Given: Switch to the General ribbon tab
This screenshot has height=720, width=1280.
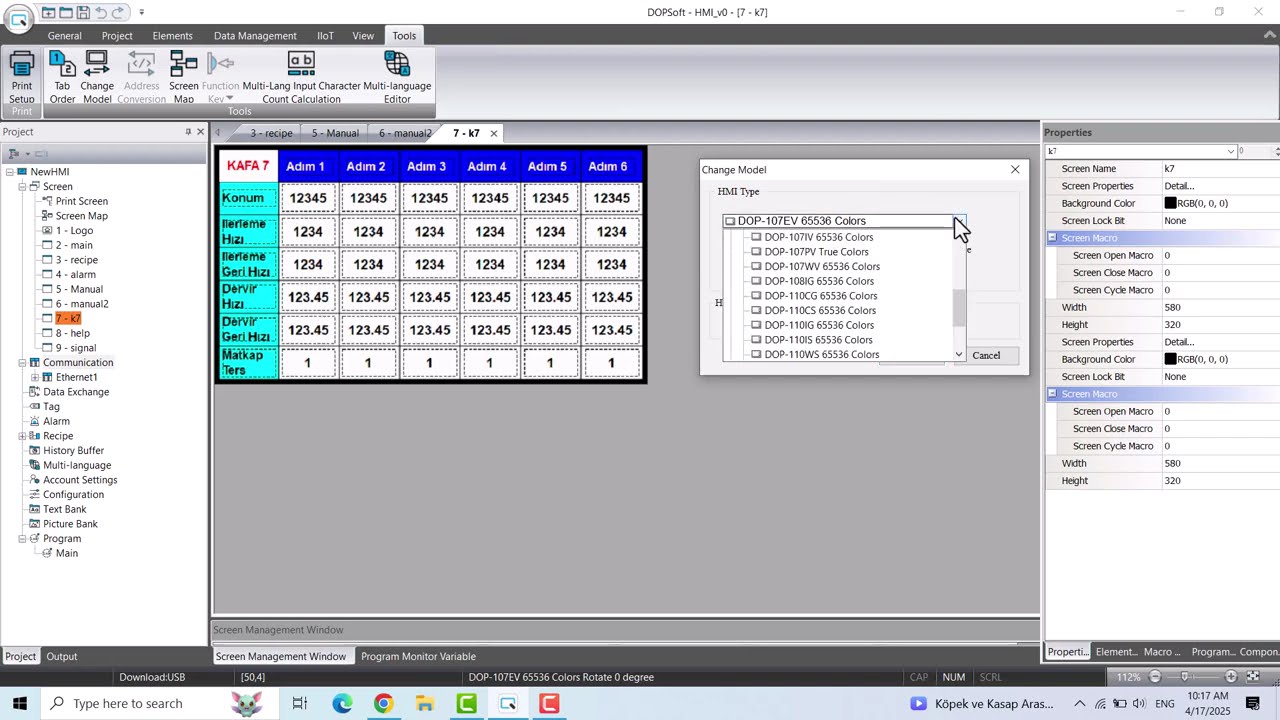Looking at the screenshot, I should 65,36.
